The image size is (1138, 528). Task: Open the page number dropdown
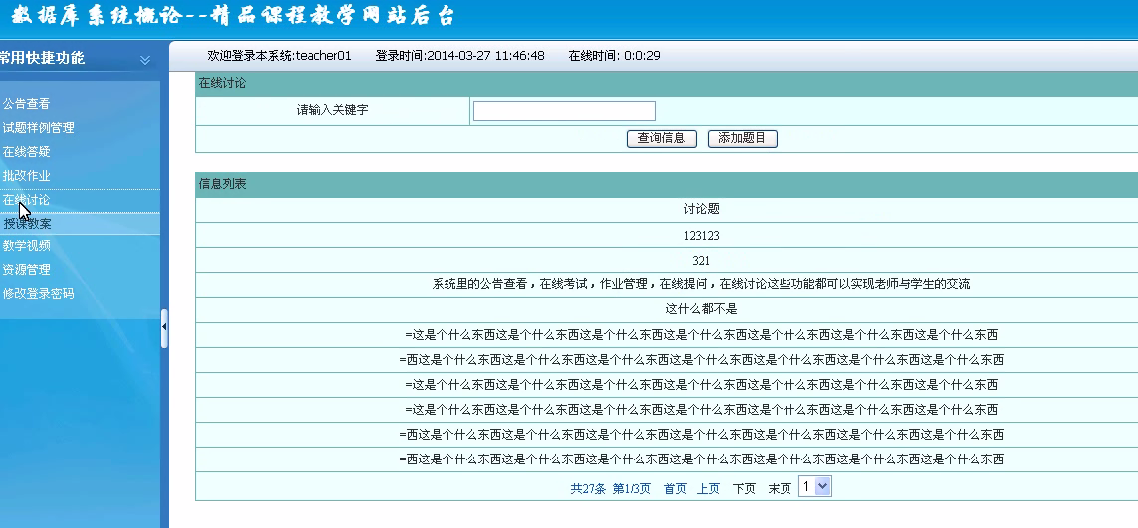coord(814,487)
